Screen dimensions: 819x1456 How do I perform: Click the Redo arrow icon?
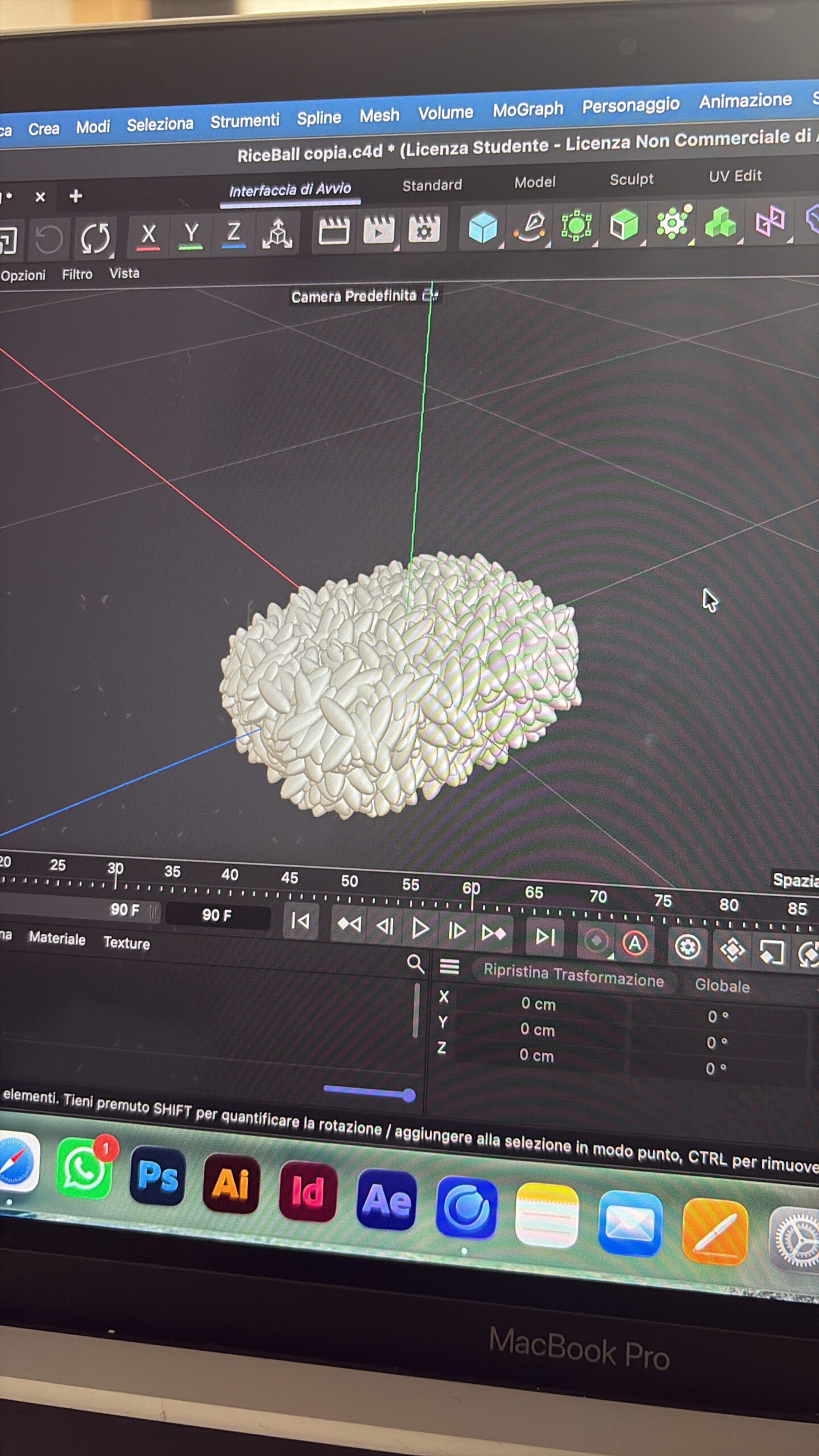point(95,239)
